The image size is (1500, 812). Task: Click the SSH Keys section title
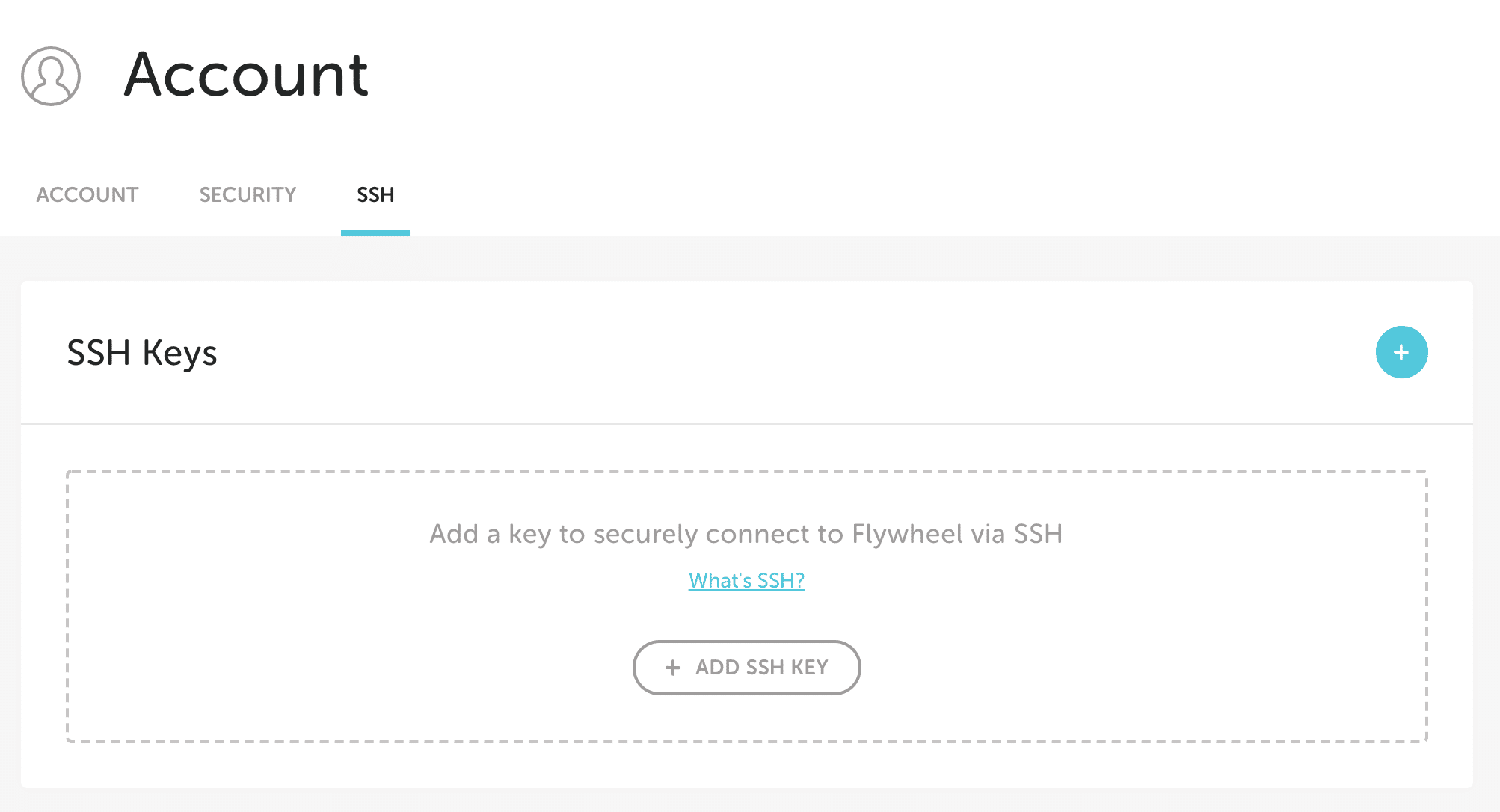point(142,353)
